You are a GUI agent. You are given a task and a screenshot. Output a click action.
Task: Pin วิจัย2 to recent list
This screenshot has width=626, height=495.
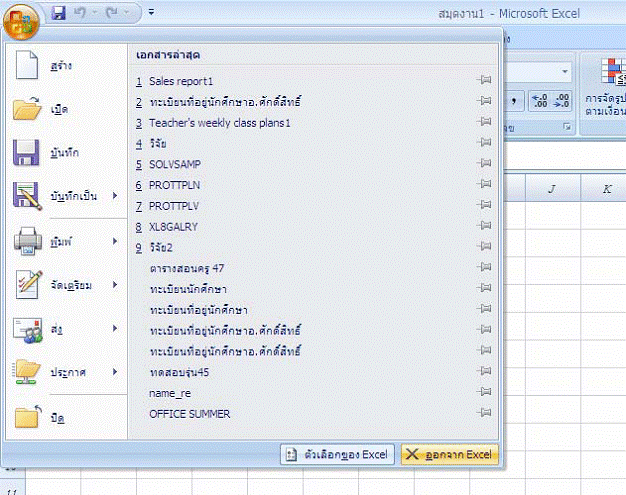[x=484, y=246]
